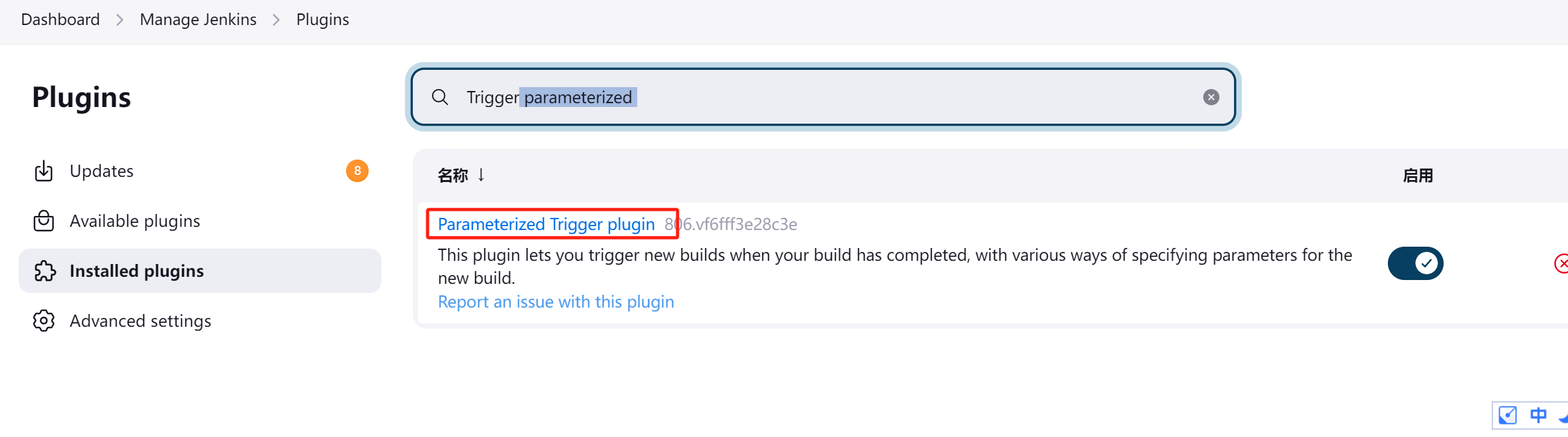Clear the plugin search field
The image size is (1568, 437).
(1210, 97)
